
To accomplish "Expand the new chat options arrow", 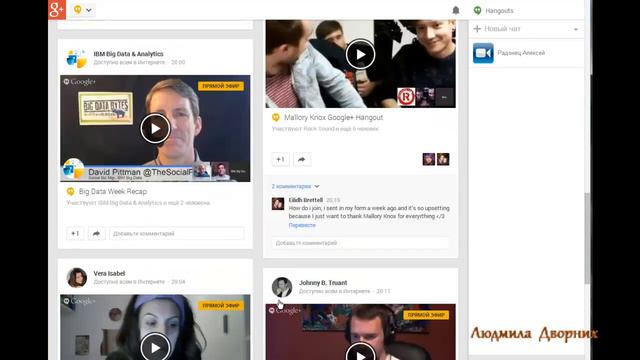I will [576, 29].
